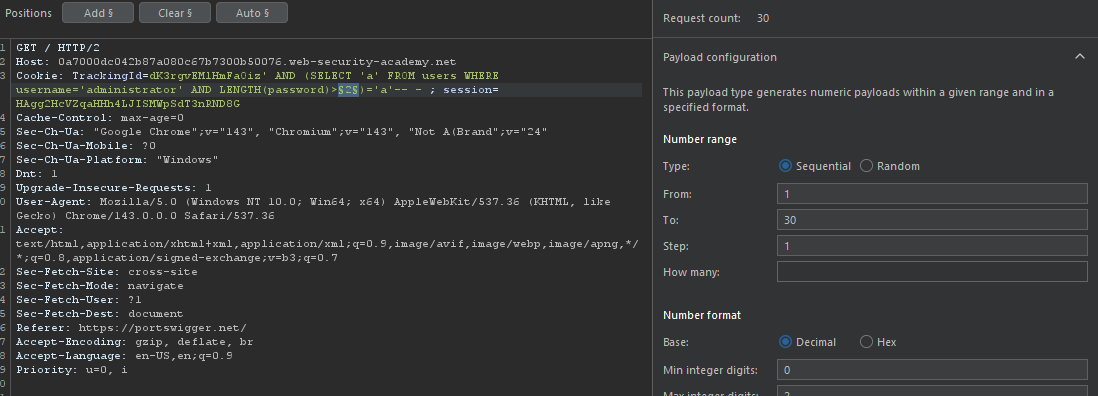Click the Number range heading

tap(700, 139)
